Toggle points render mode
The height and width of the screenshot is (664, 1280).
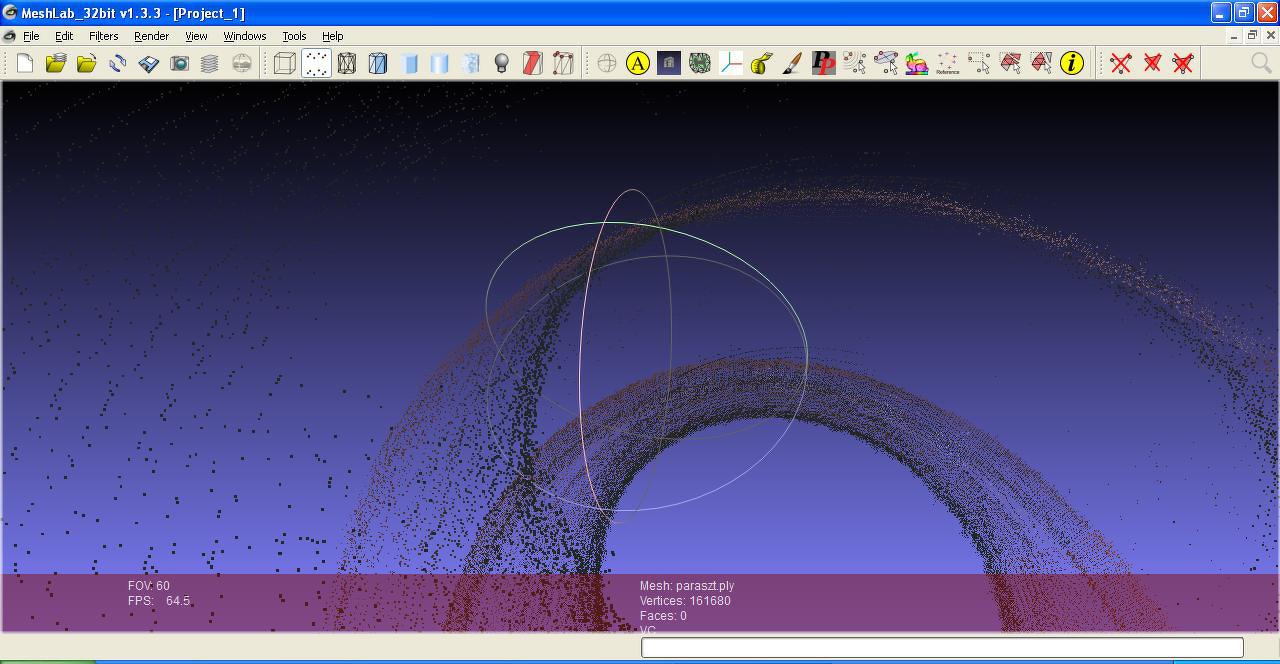point(316,63)
